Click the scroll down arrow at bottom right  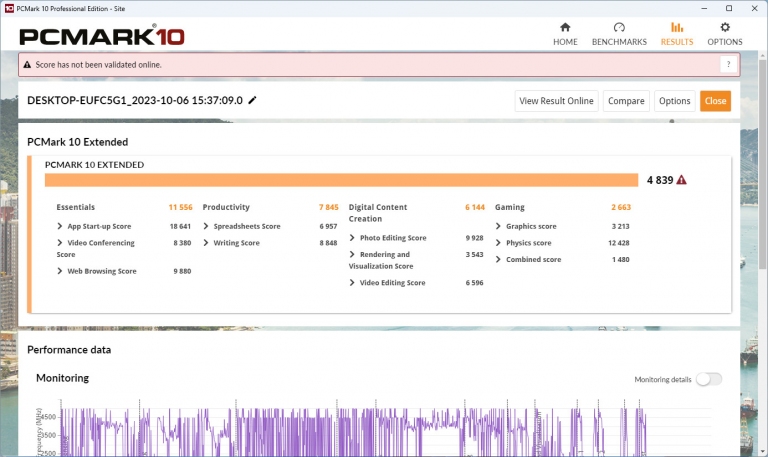tap(763, 452)
